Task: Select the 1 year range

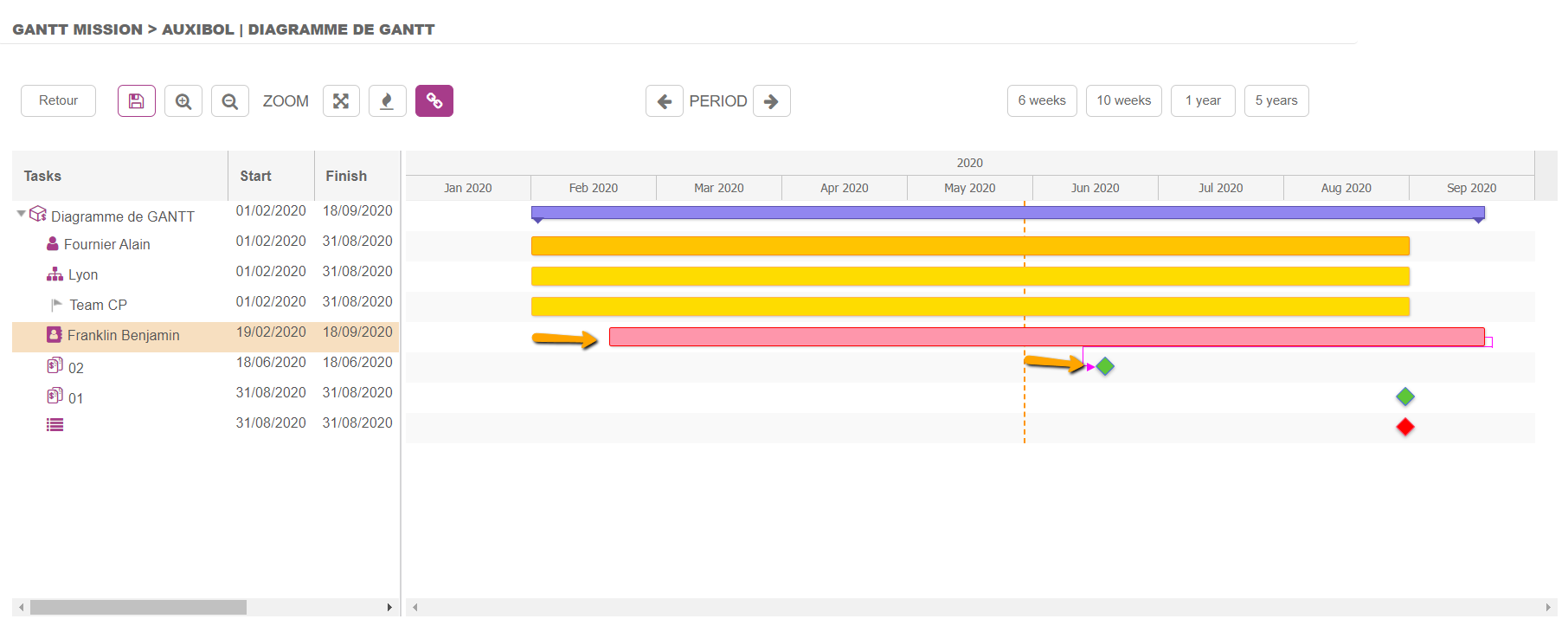Action: 1203,101
